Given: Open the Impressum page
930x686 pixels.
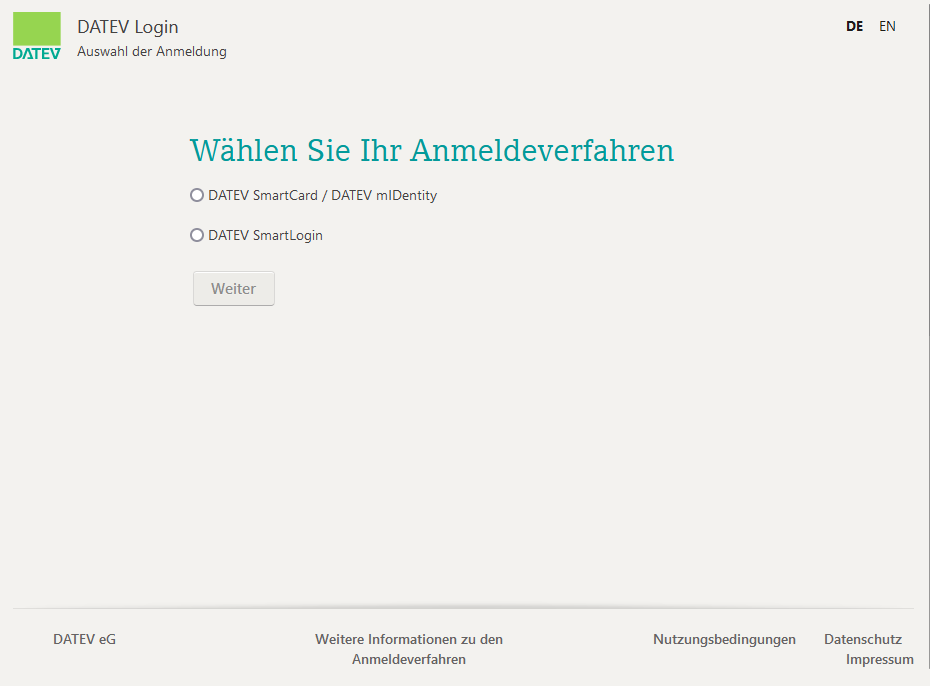Looking at the screenshot, I should 879,659.
